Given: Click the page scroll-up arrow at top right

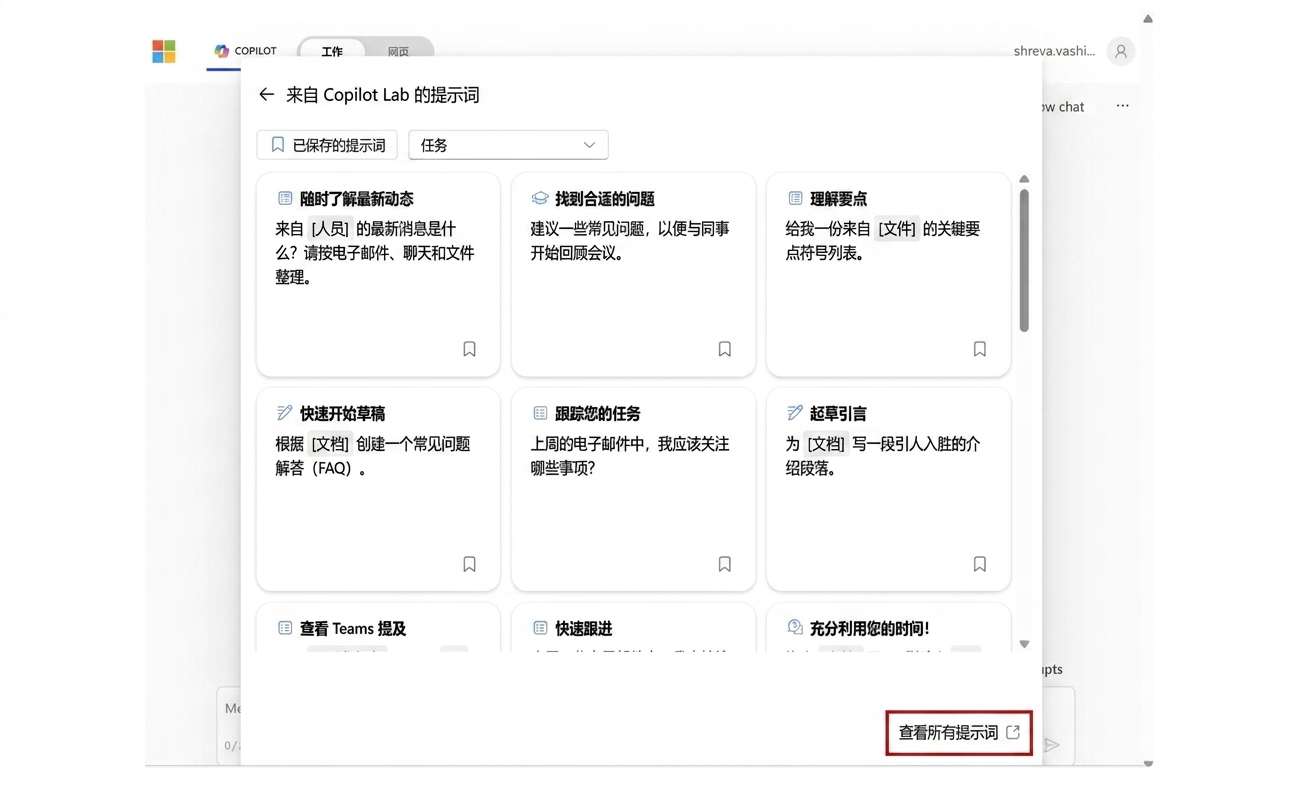Looking at the screenshot, I should [1148, 18].
